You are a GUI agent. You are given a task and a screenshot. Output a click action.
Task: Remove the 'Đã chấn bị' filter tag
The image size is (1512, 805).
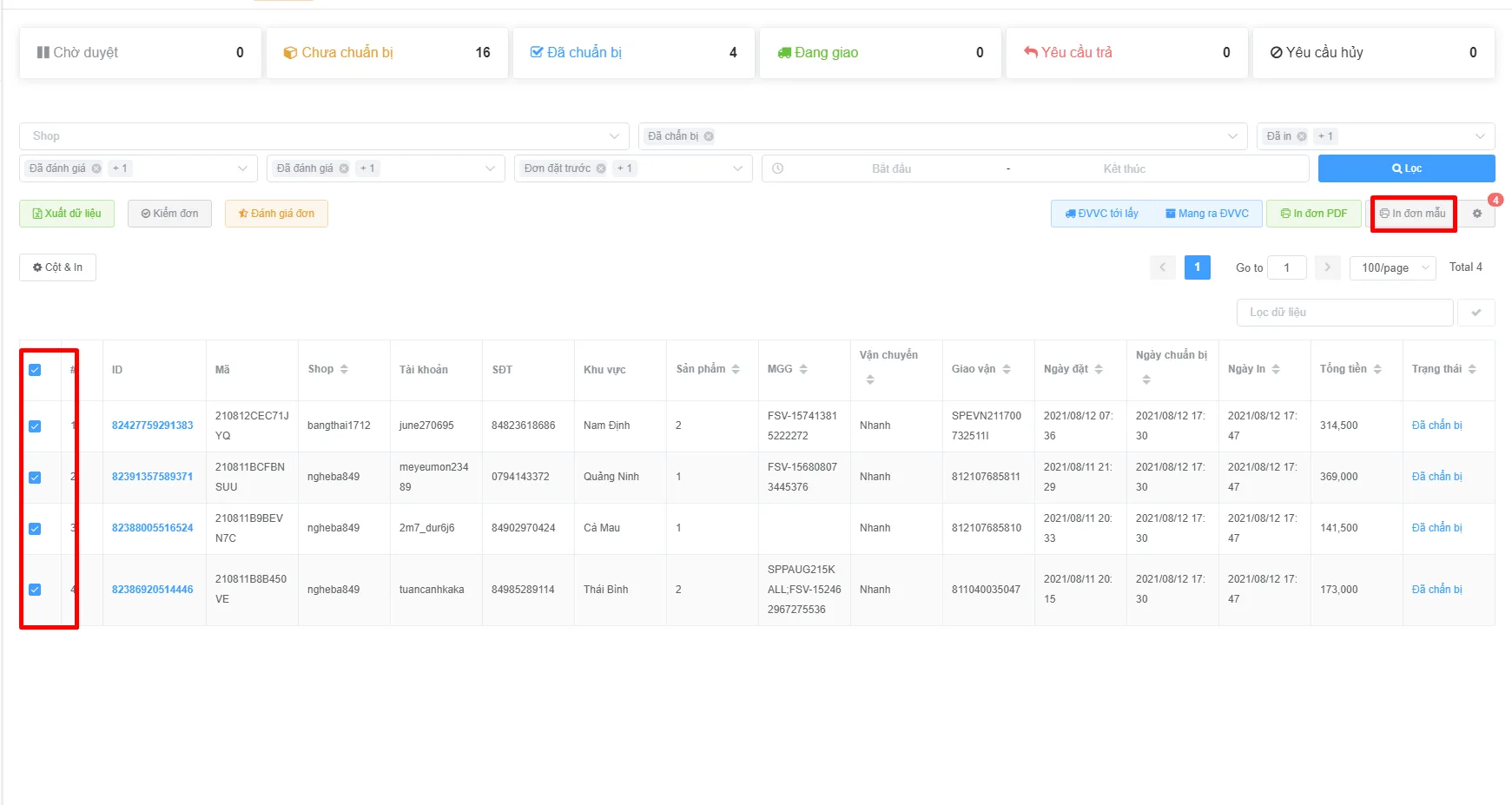(x=709, y=136)
